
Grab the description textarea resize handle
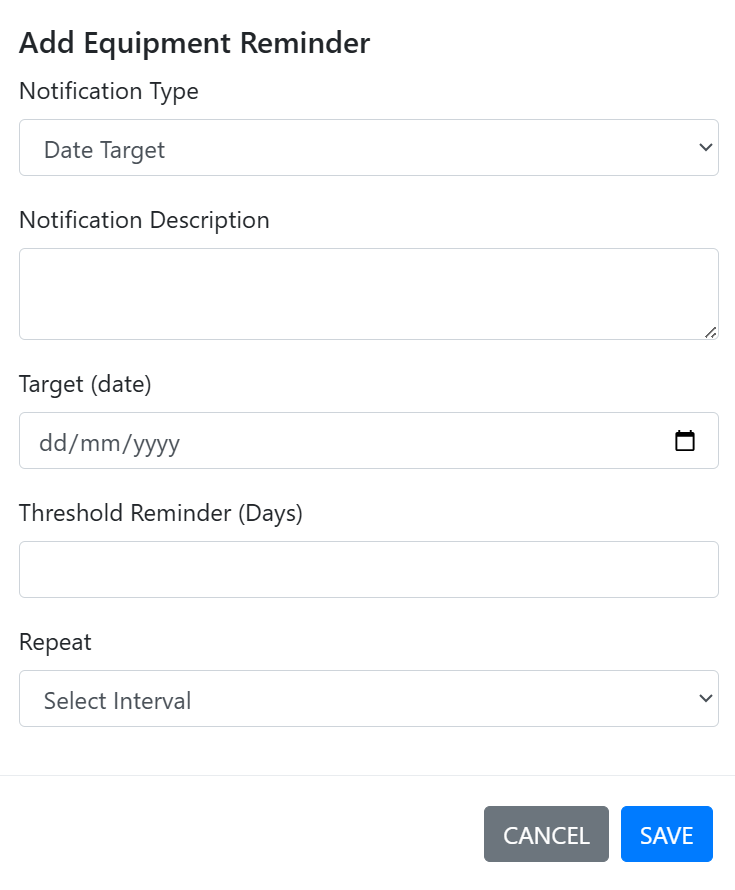pyautogui.click(x=710, y=332)
